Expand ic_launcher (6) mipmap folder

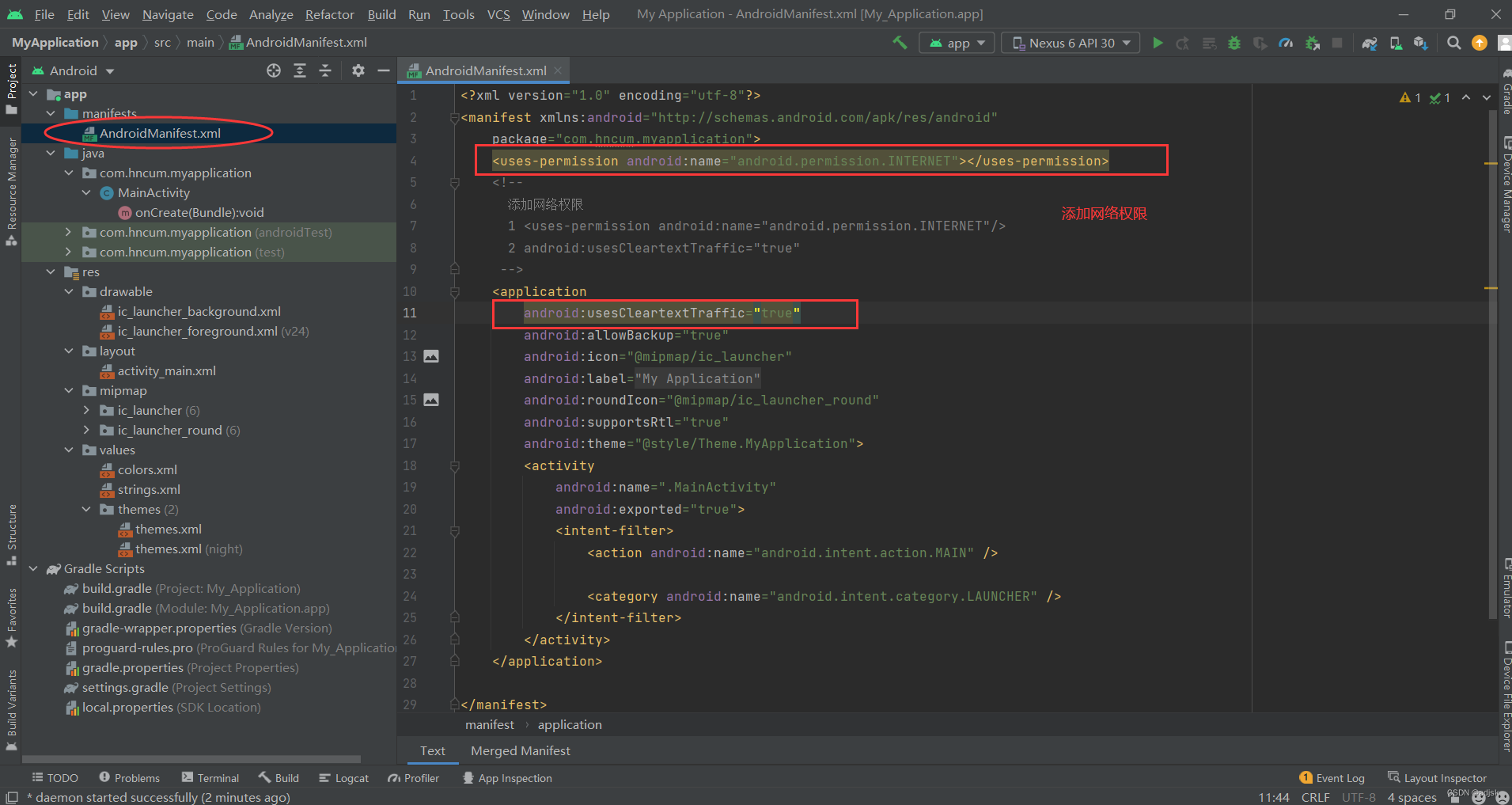tap(86, 410)
